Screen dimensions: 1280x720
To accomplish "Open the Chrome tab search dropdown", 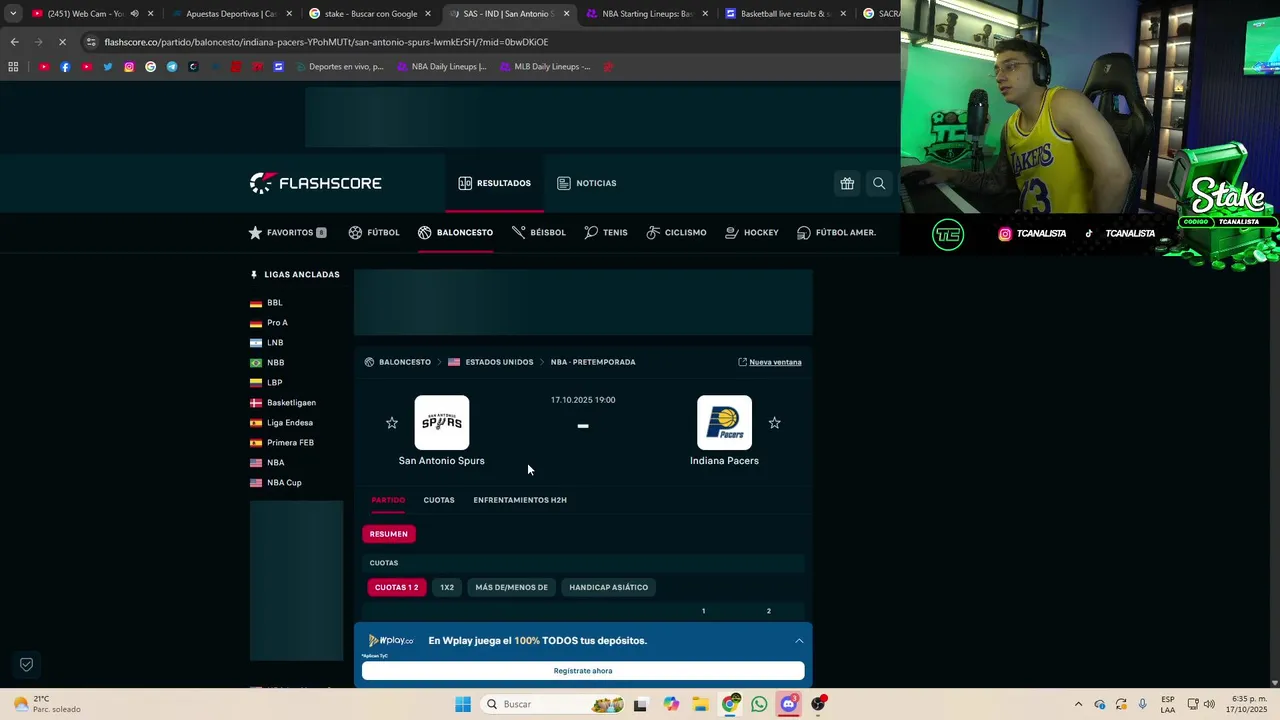I will [x=12, y=14].
